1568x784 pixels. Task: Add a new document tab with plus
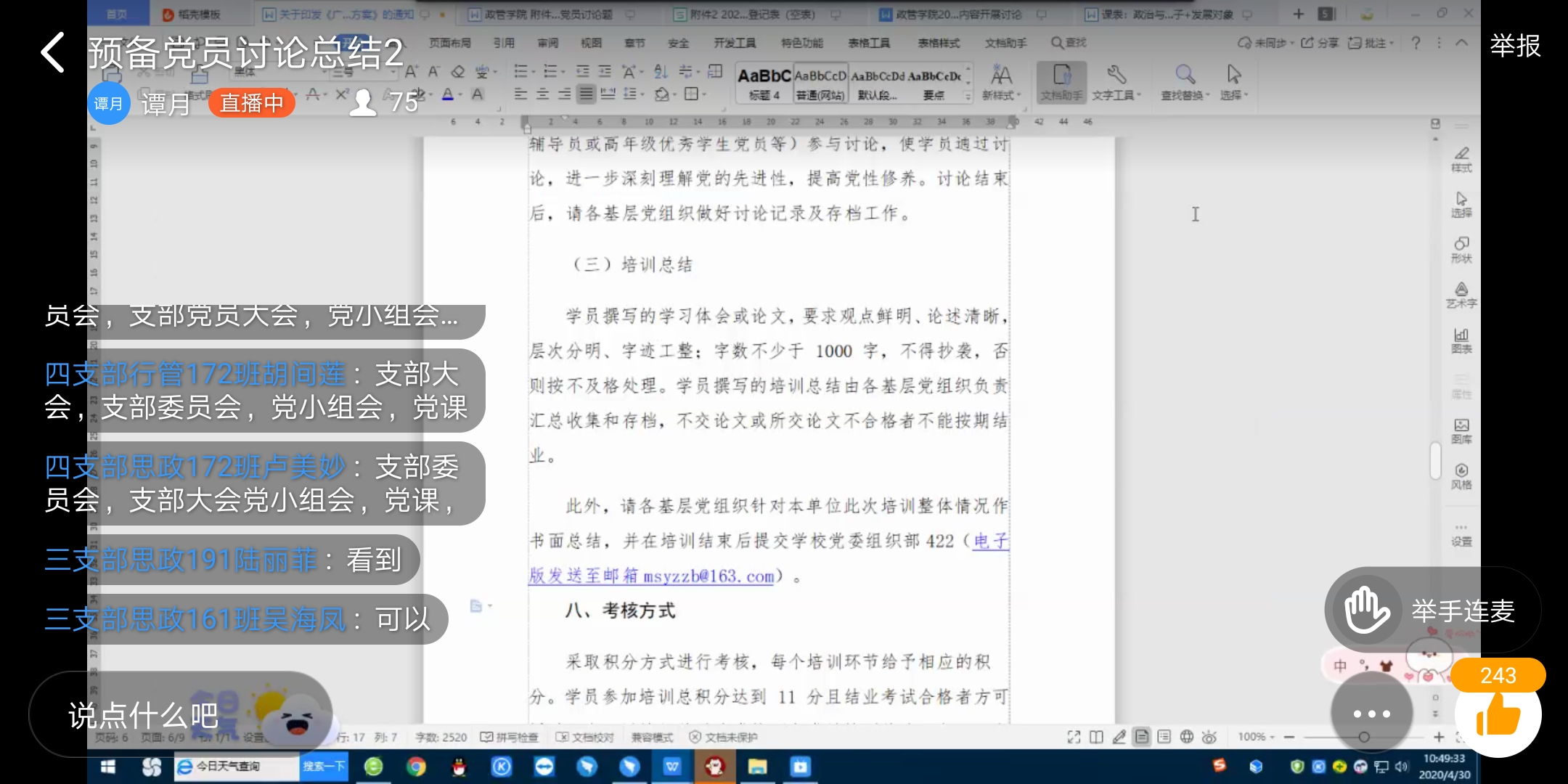[x=1299, y=14]
